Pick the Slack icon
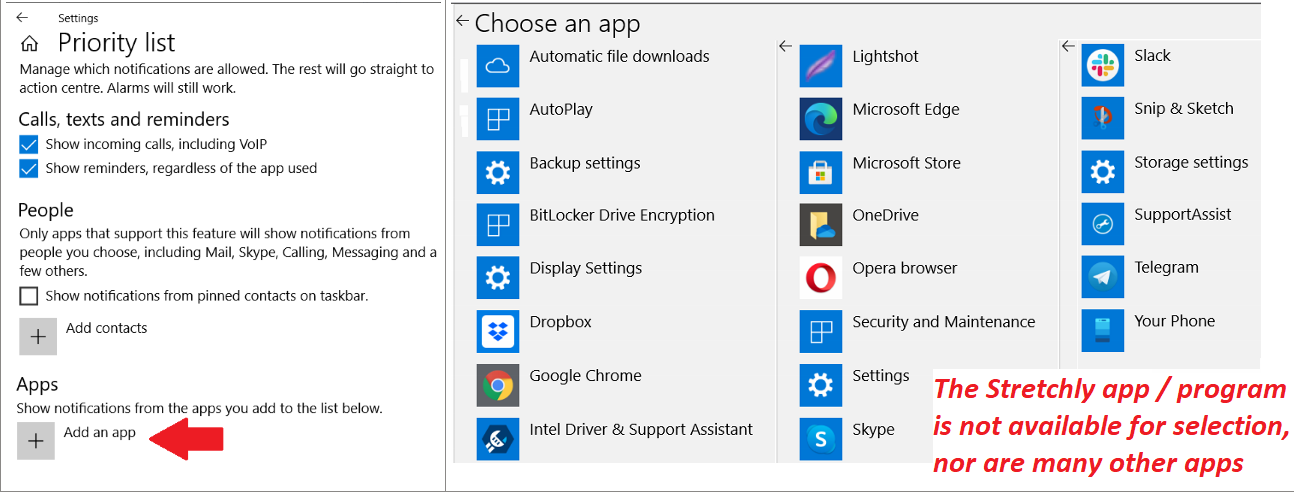Viewport: 1296px width, 493px height. click(x=1103, y=65)
